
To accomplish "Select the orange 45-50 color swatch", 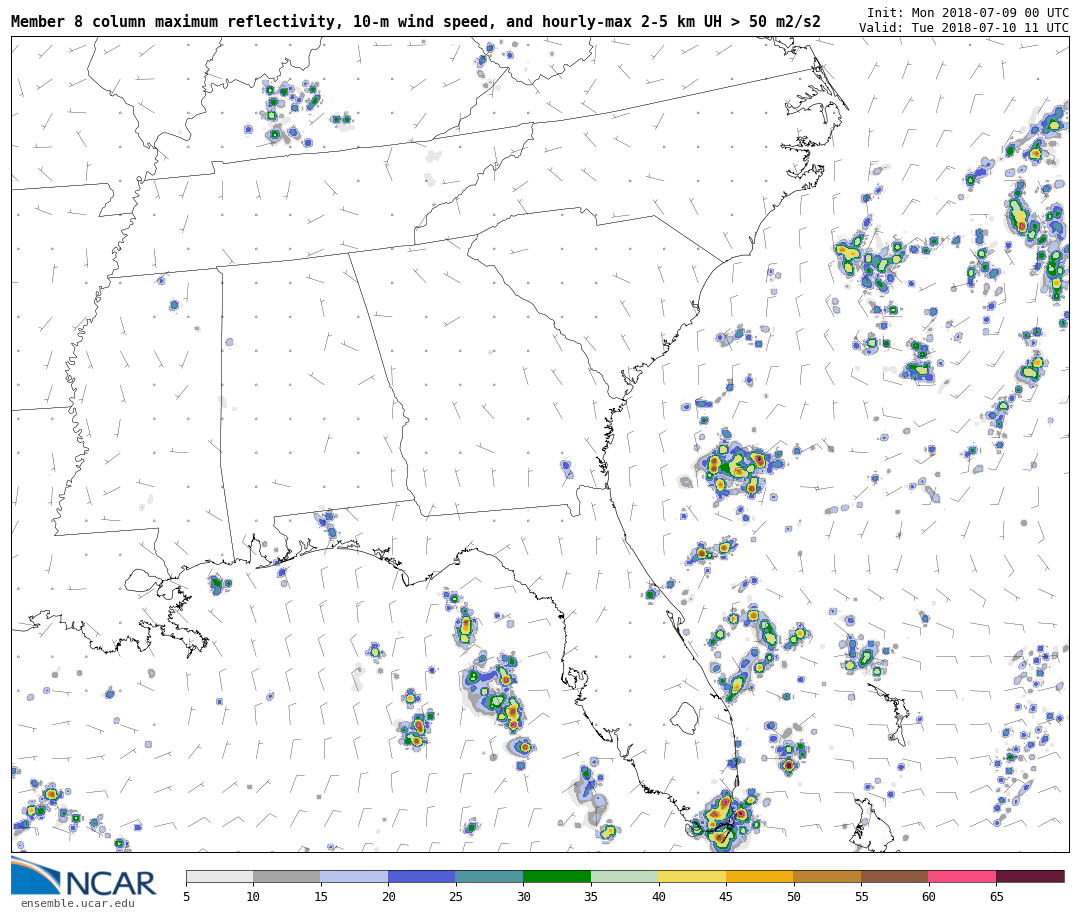I will (x=760, y=876).
